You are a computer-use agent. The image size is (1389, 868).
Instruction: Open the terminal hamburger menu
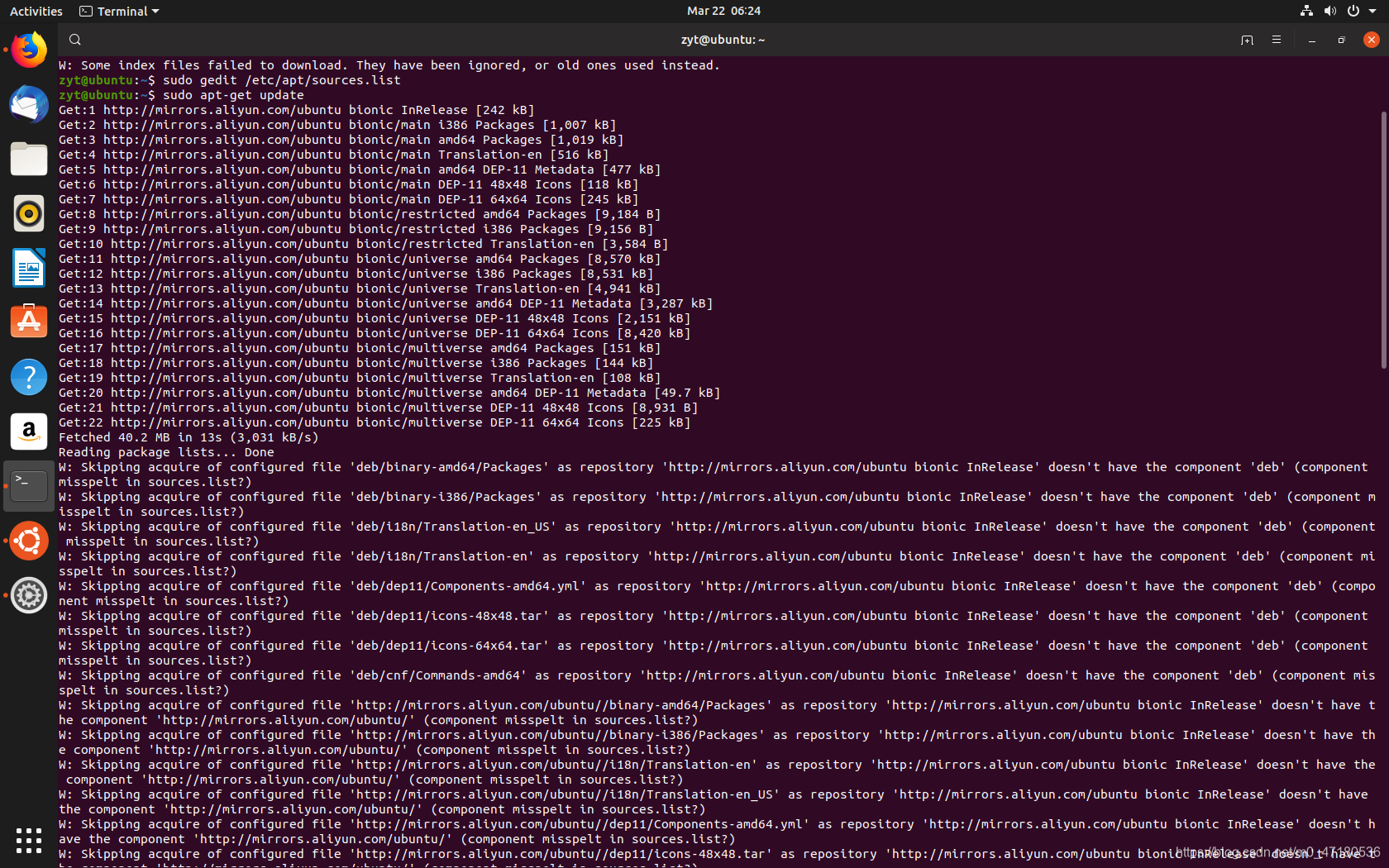coord(1277,40)
